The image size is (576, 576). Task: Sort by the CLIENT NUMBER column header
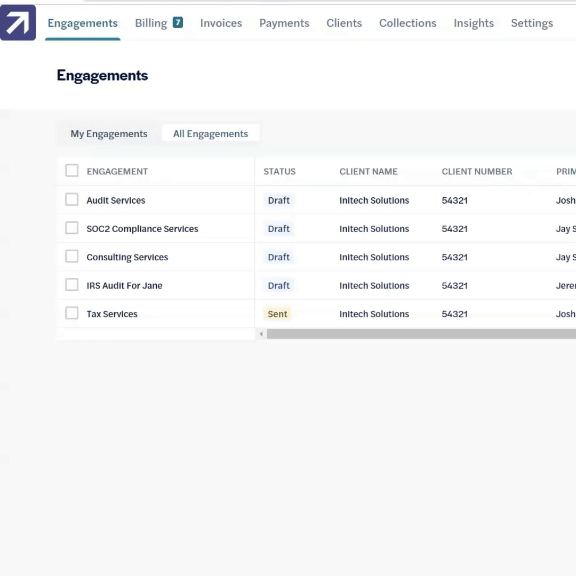[x=477, y=172]
